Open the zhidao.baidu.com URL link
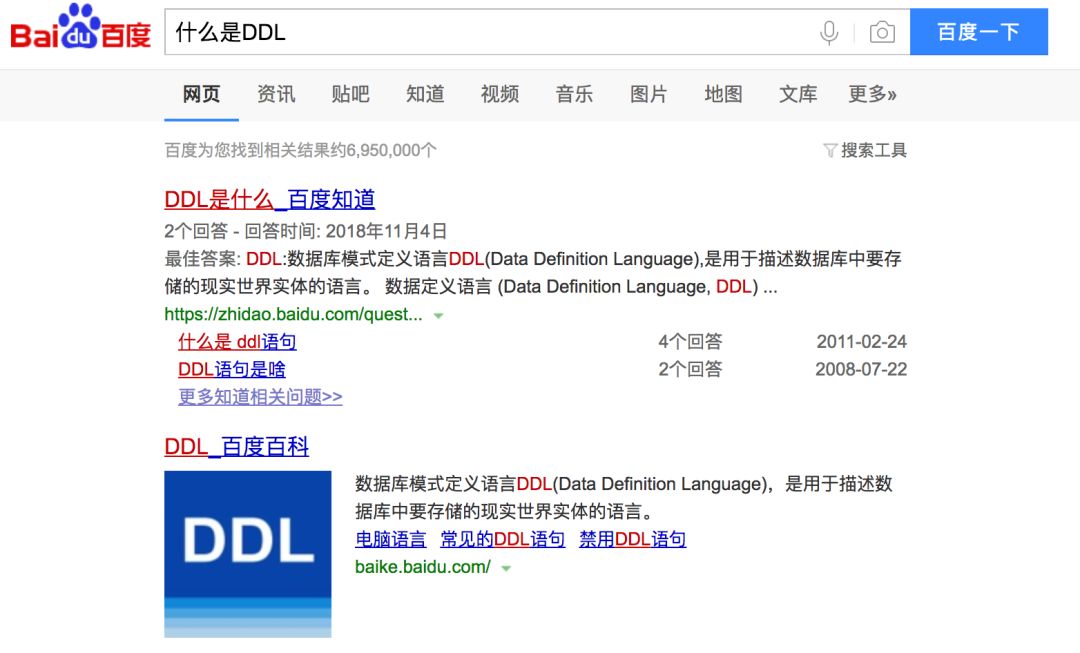 coord(293,314)
